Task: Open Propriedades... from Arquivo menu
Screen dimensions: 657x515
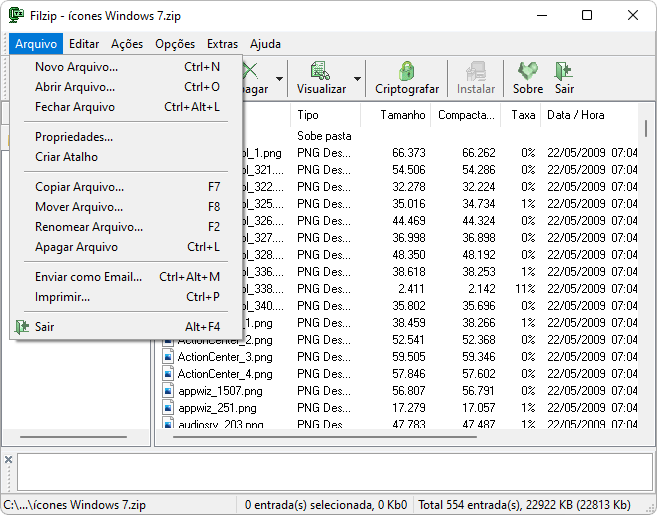Action: click(x=126, y=137)
